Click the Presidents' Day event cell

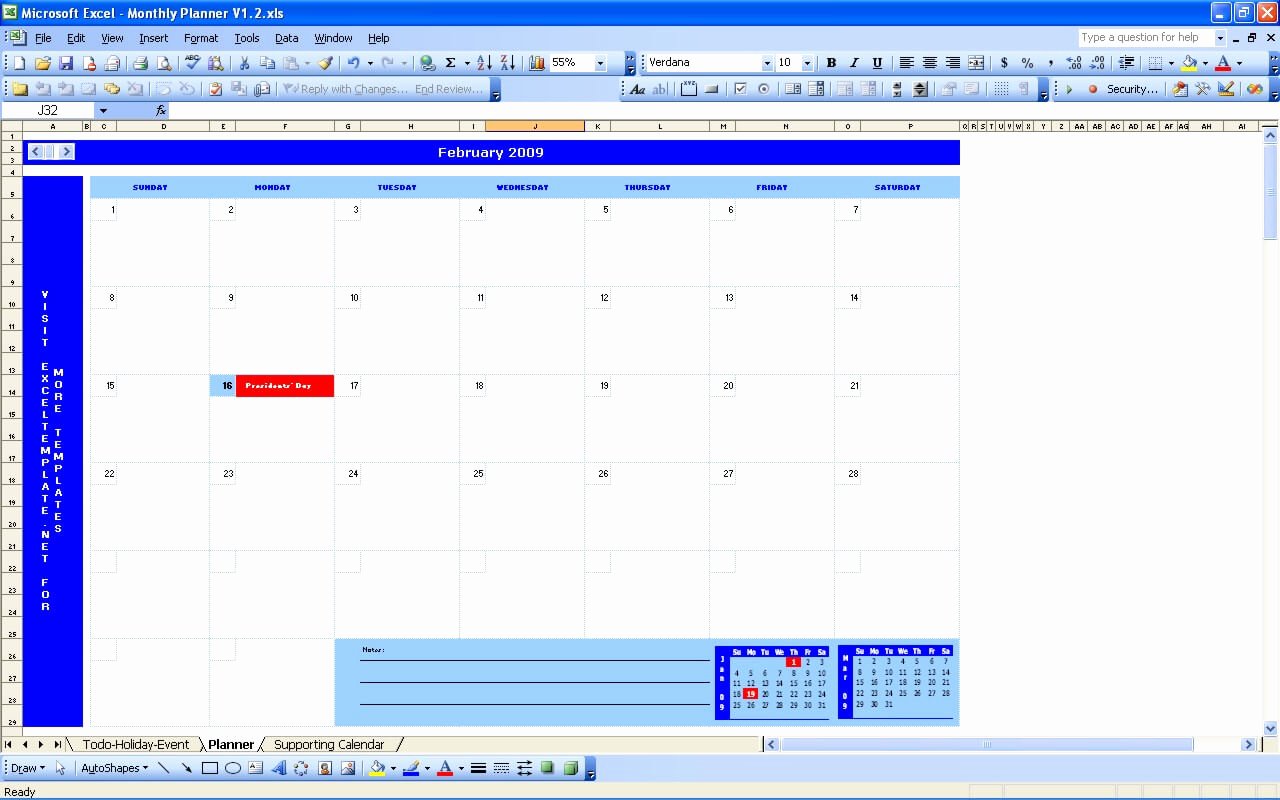[x=284, y=385]
